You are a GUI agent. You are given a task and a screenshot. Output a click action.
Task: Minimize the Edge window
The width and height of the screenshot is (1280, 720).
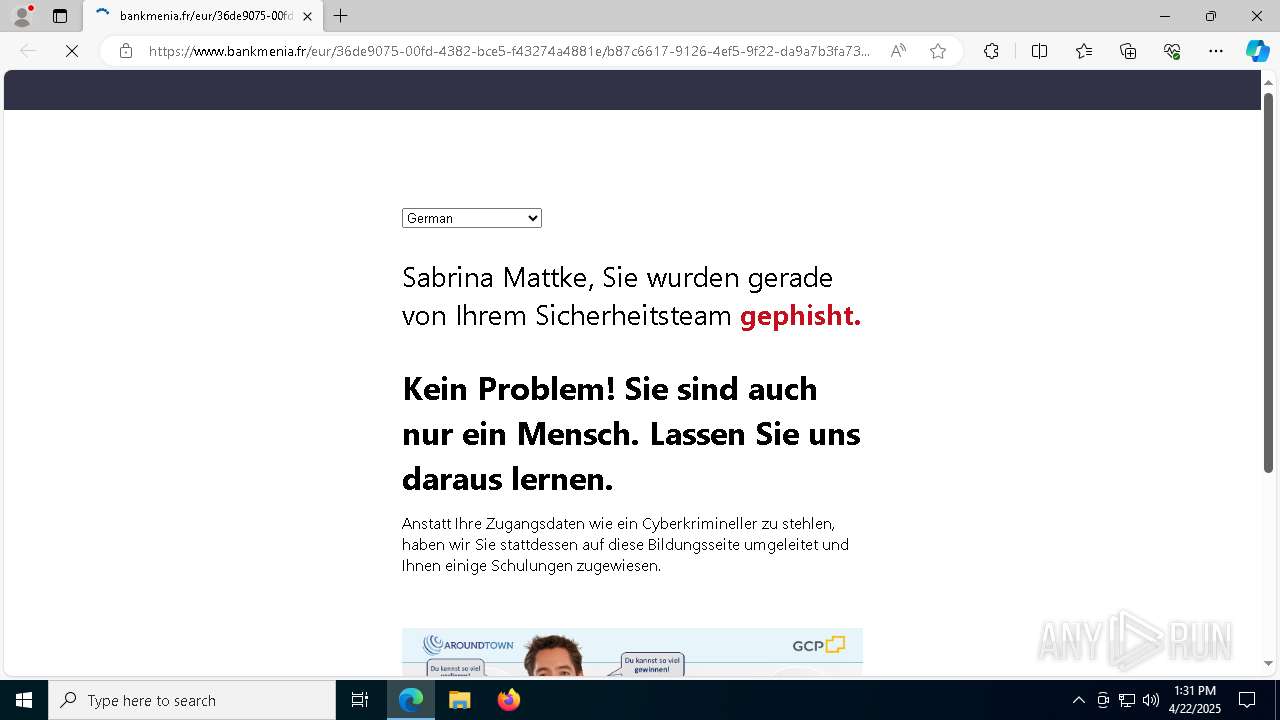pyautogui.click(x=1164, y=16)
